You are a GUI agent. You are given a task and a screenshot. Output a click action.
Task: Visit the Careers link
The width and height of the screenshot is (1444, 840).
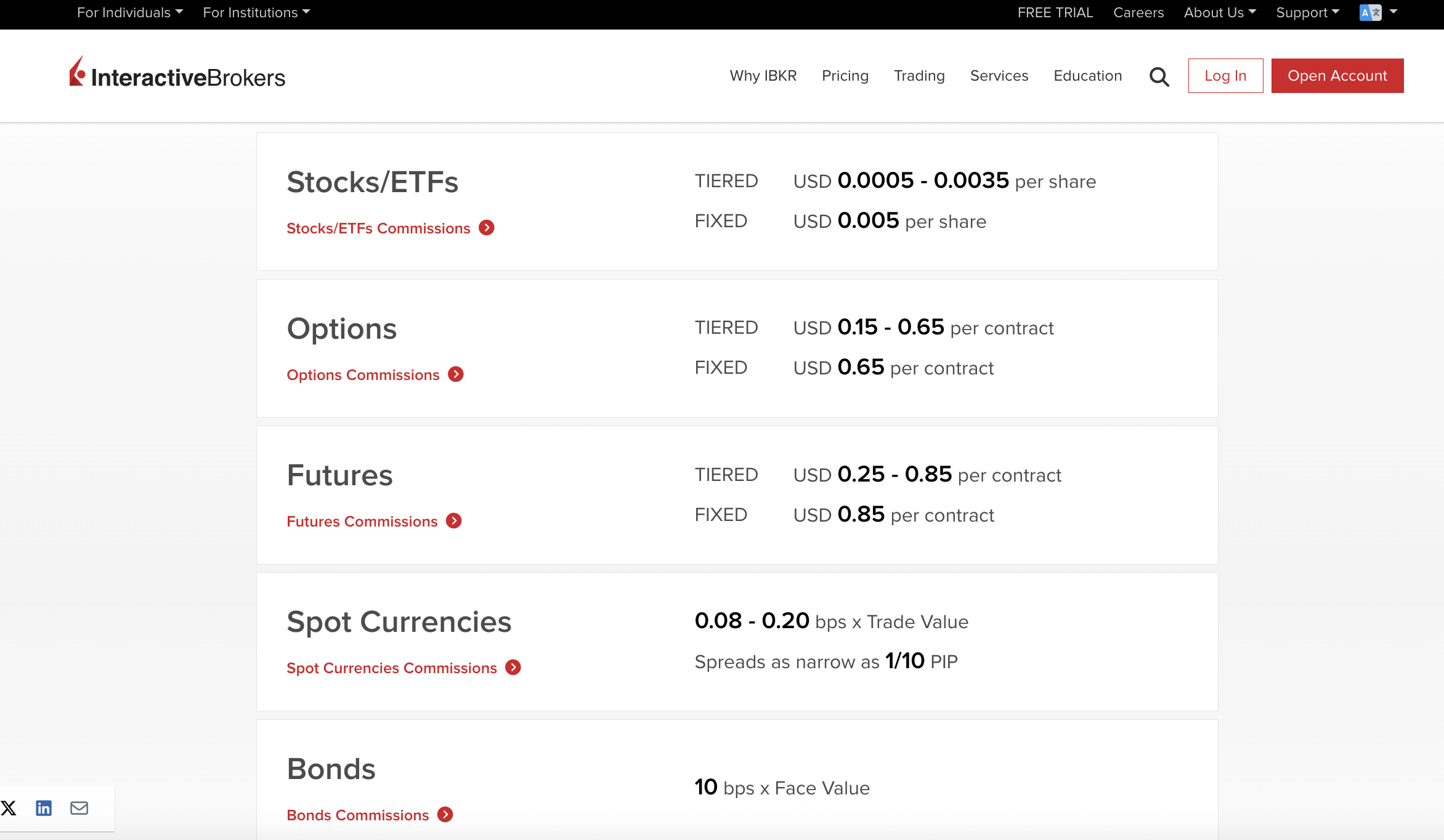coord(1138,12)
